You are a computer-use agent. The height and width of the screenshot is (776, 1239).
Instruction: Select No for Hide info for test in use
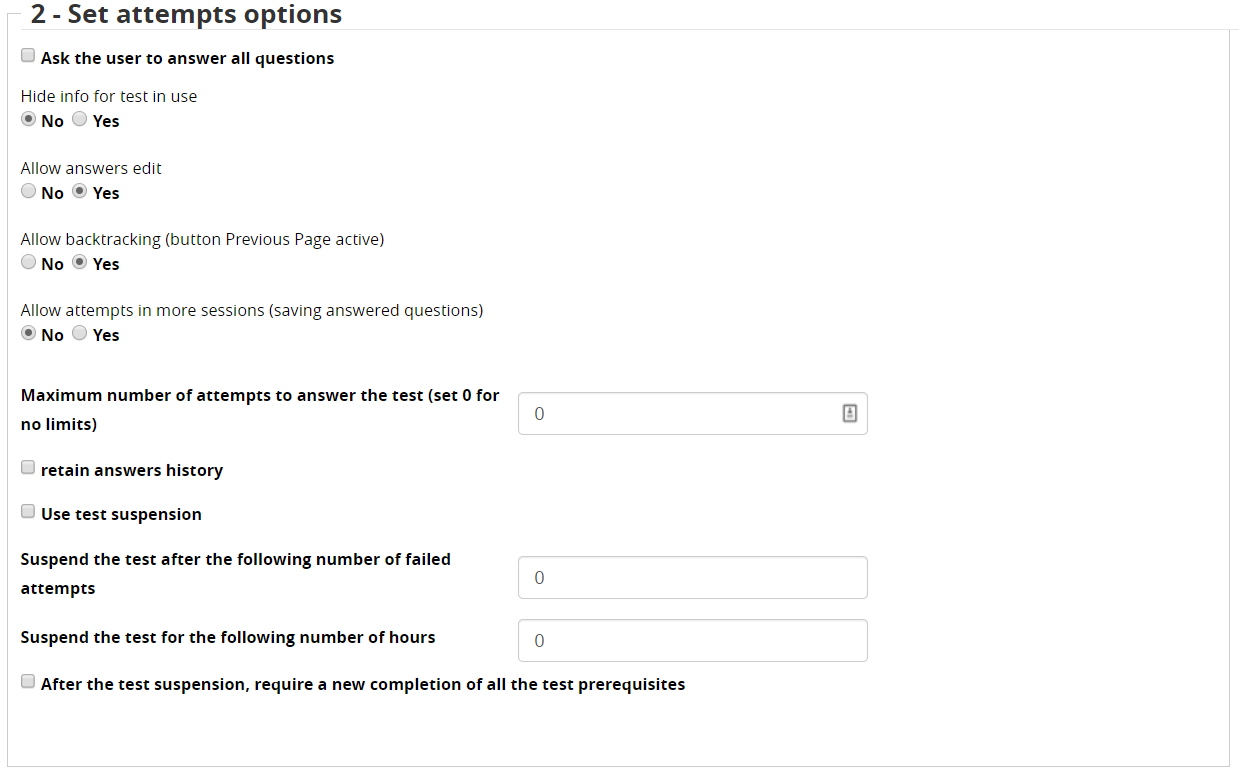pyautogui.click(x=28, y=118)
